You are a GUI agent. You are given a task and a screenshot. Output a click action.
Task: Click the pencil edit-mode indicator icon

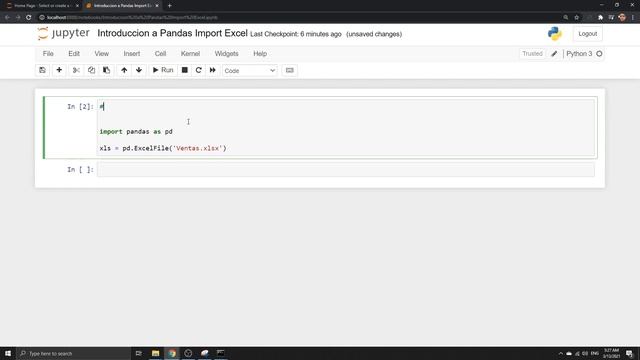point(554,53)
